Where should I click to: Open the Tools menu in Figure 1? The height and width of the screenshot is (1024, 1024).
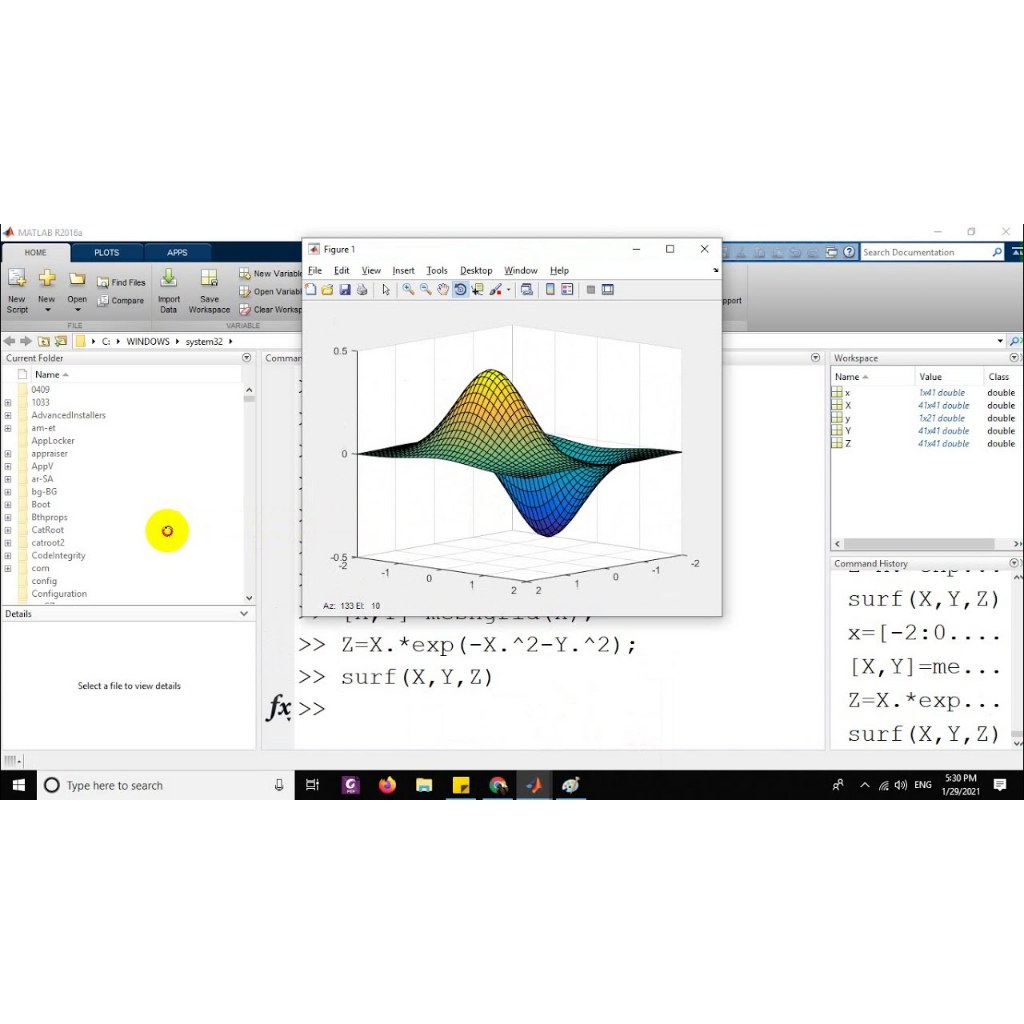click(x=437, y=271)
